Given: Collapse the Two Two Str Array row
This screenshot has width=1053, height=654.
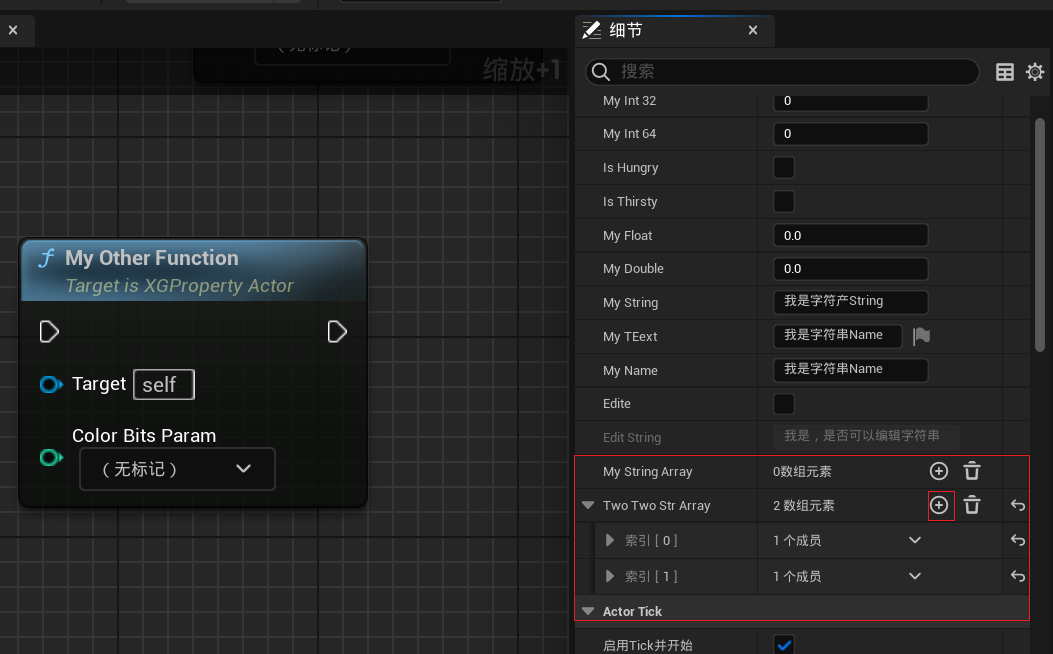Looking at the screenshot, I should (588, 505).
